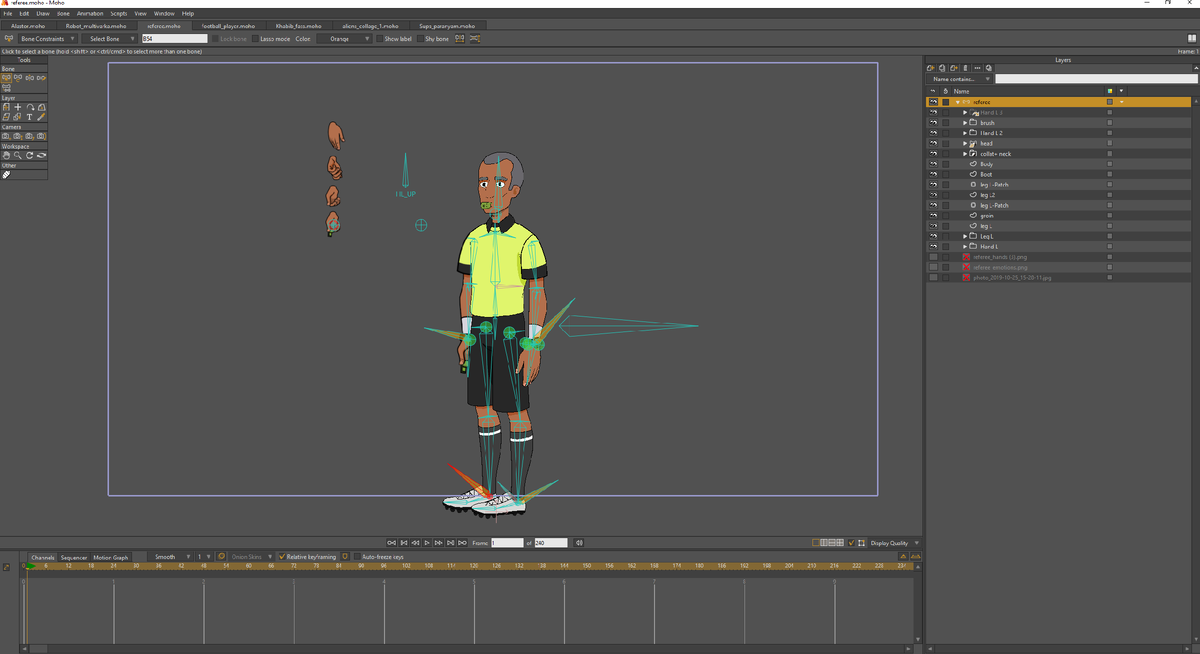Select the tool under the Other section
Screen dimensions: 1200x654
6,174
